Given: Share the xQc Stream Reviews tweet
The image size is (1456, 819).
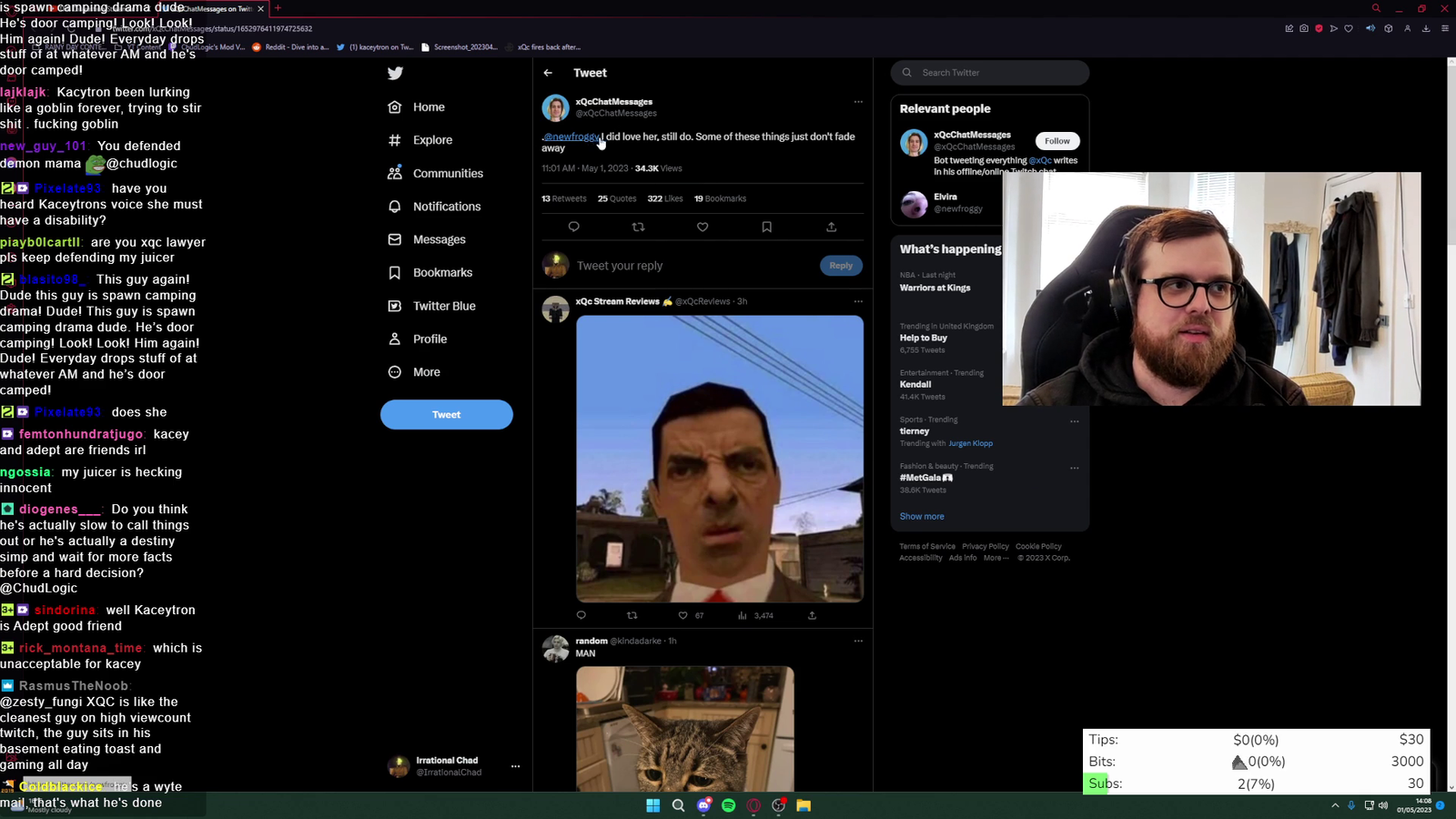Looking at the screenshot, I should 812,615.
